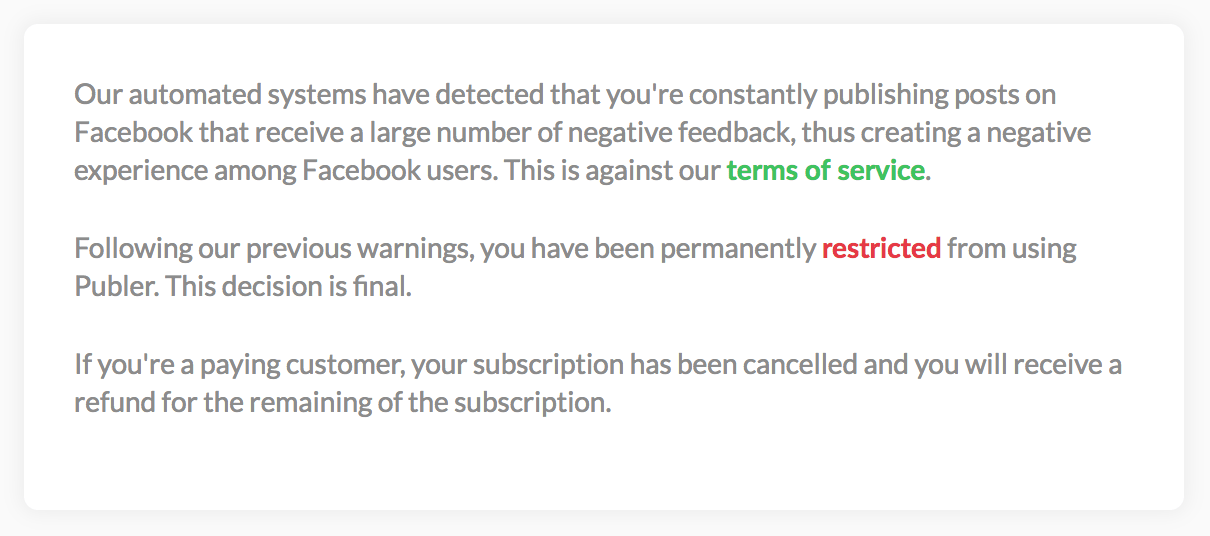This screenshot has width=1210, height=536.
Task: Open the green terms of service link
Action: click(825, 171)
